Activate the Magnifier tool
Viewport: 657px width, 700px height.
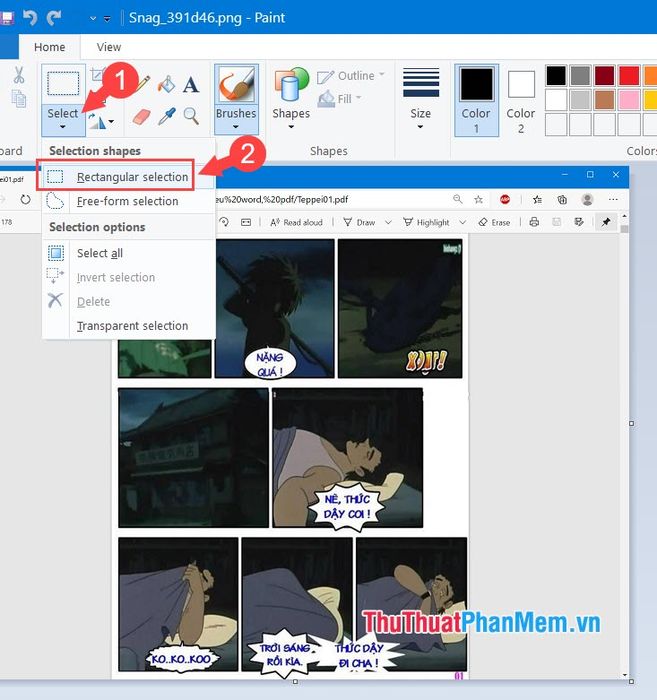tap(191, 116)
